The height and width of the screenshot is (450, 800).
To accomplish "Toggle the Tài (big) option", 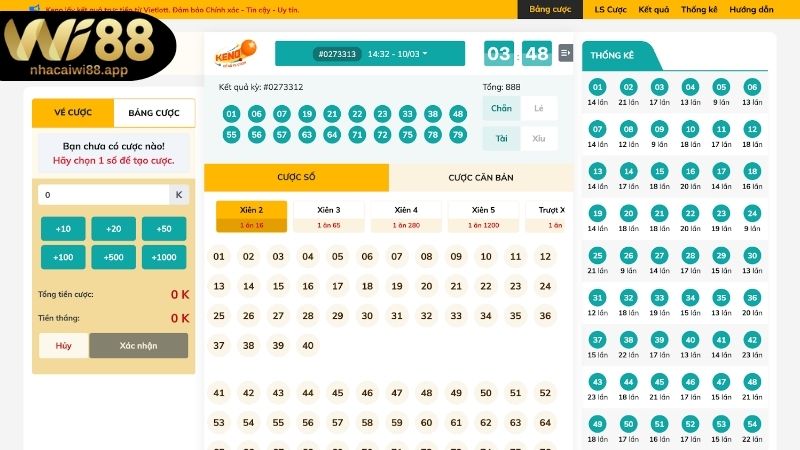I will [x=501, y=138].
